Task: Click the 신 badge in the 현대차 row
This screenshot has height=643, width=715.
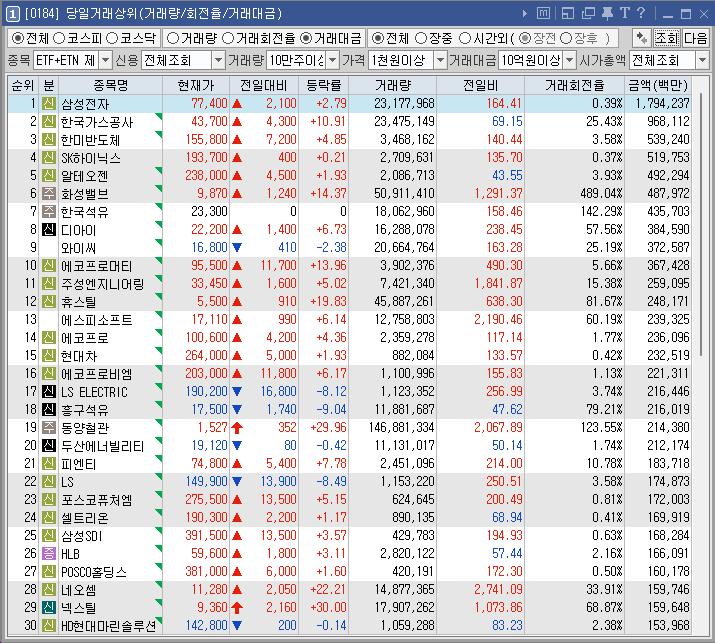Action: 49,355
